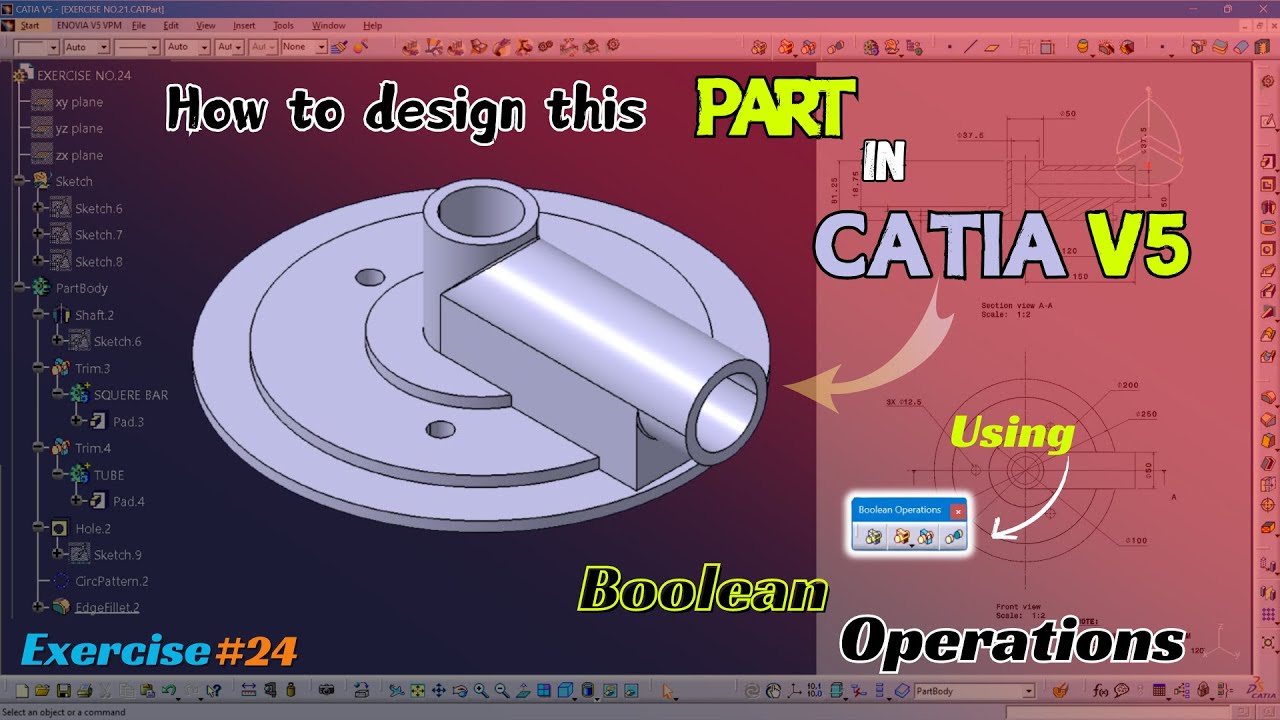Click the New document icon
1280x720 pixels.
click(21, 690)
